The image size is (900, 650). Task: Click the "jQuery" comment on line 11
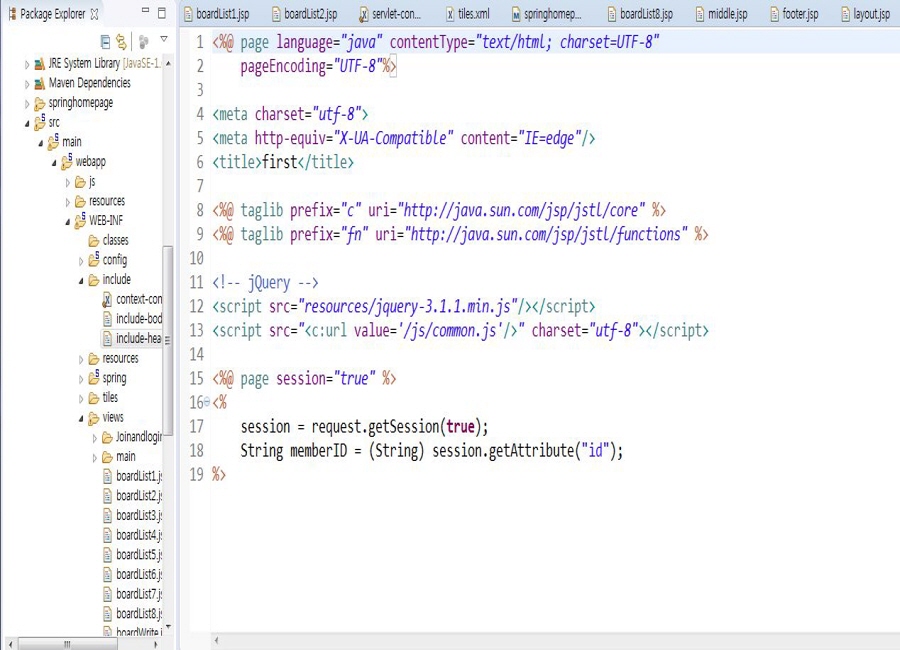[x=269, y=283]
